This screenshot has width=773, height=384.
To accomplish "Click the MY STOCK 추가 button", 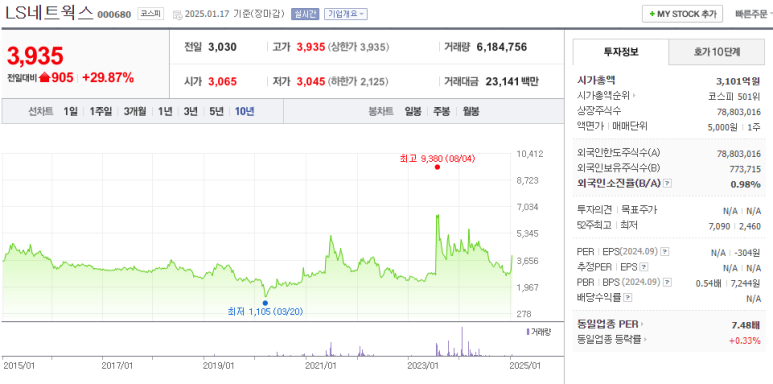I will point(682,14).
